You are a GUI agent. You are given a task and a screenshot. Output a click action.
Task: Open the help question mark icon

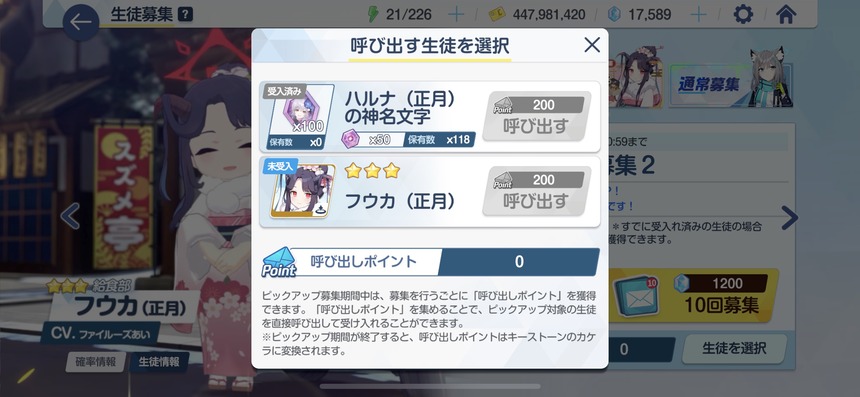tap(186, 15)
